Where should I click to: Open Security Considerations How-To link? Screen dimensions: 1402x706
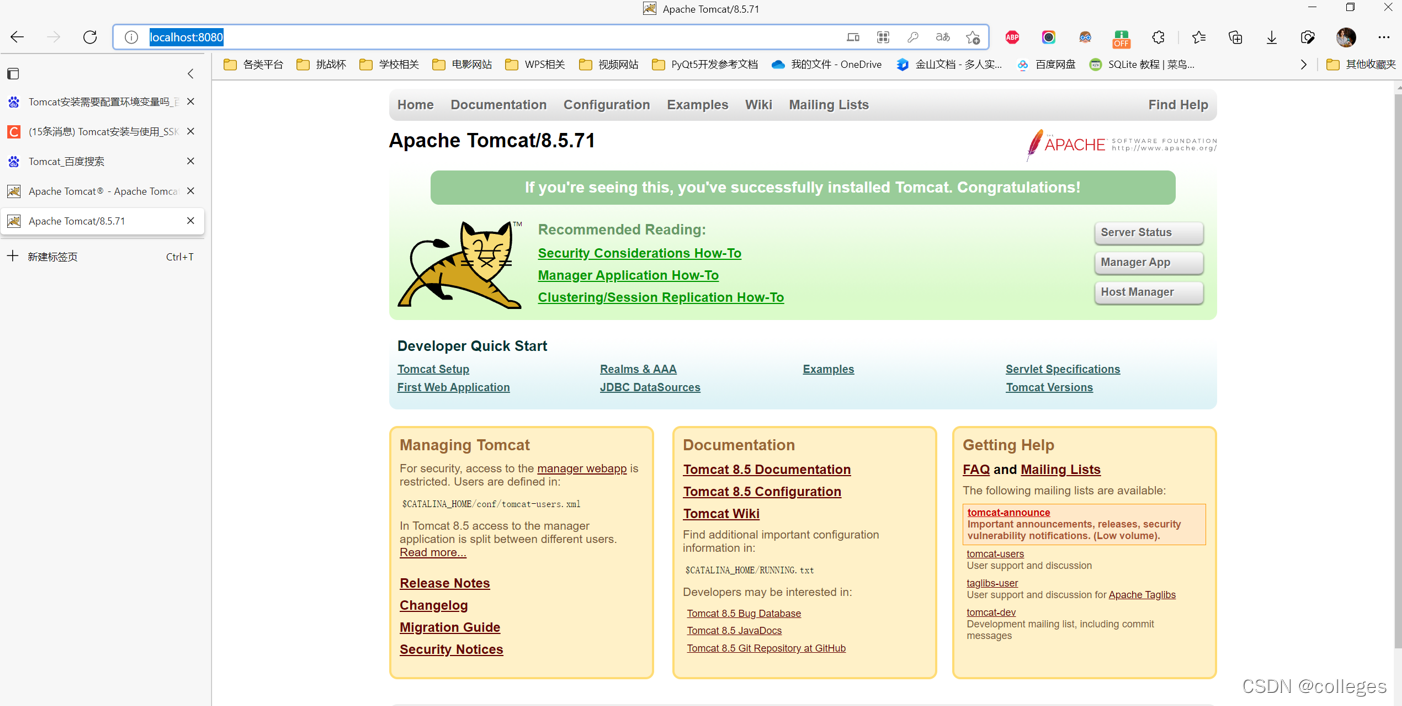(x=639, y=253)
